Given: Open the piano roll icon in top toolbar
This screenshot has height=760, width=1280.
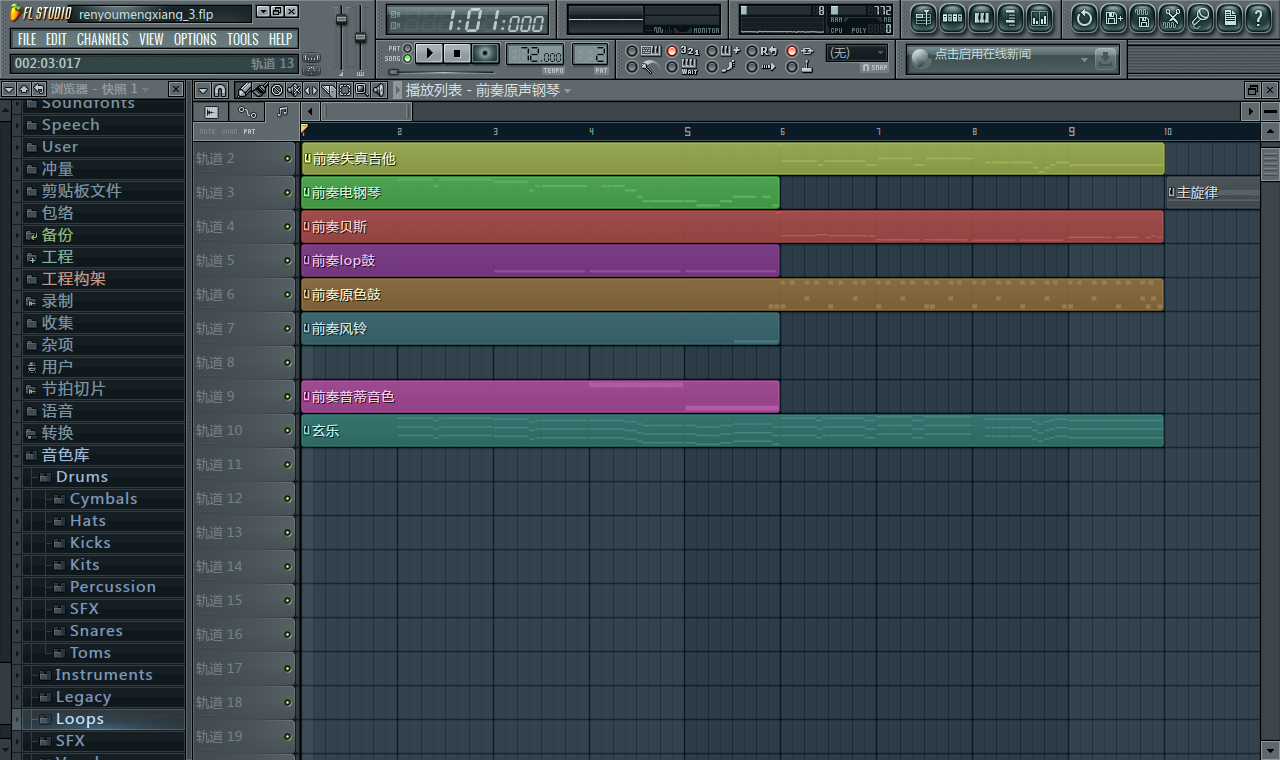Looking at the screenshot, I should (981, 18).
